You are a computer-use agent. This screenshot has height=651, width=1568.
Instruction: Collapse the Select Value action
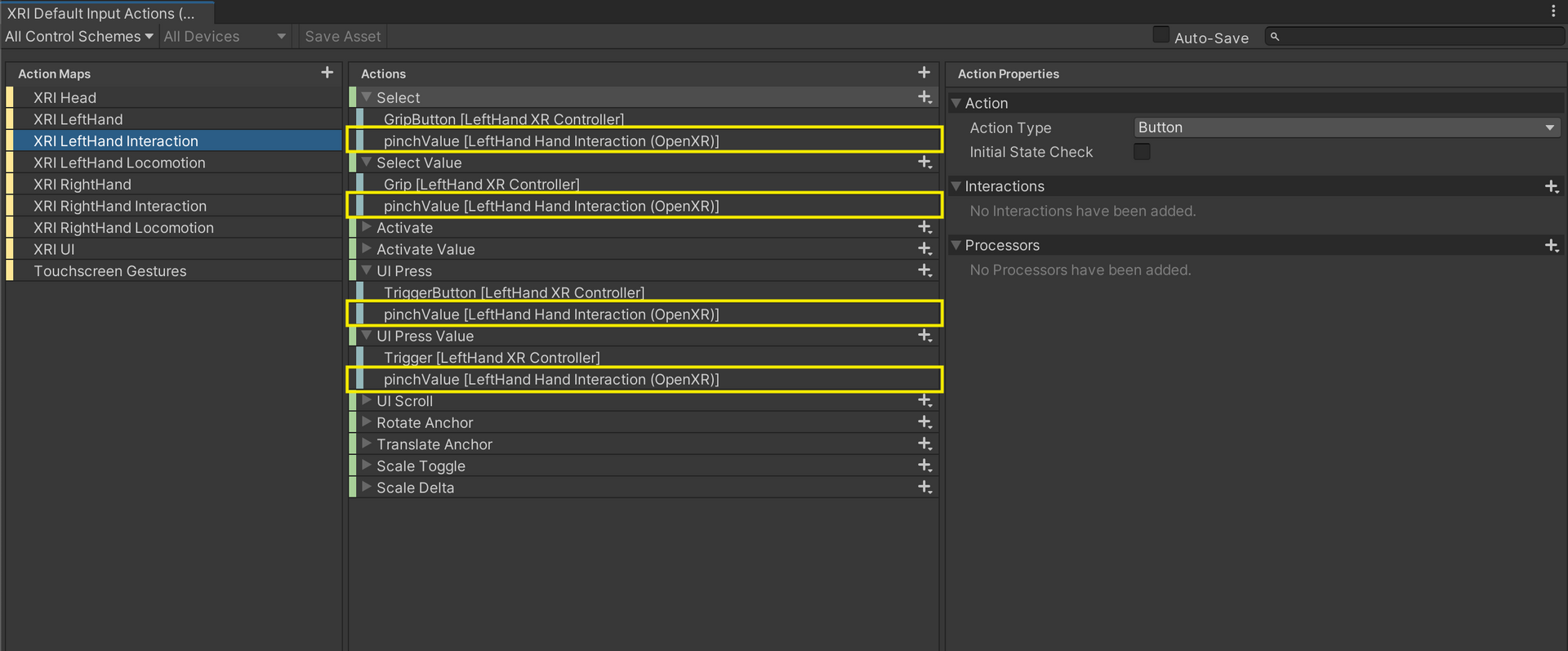click(x=367, y=163)
